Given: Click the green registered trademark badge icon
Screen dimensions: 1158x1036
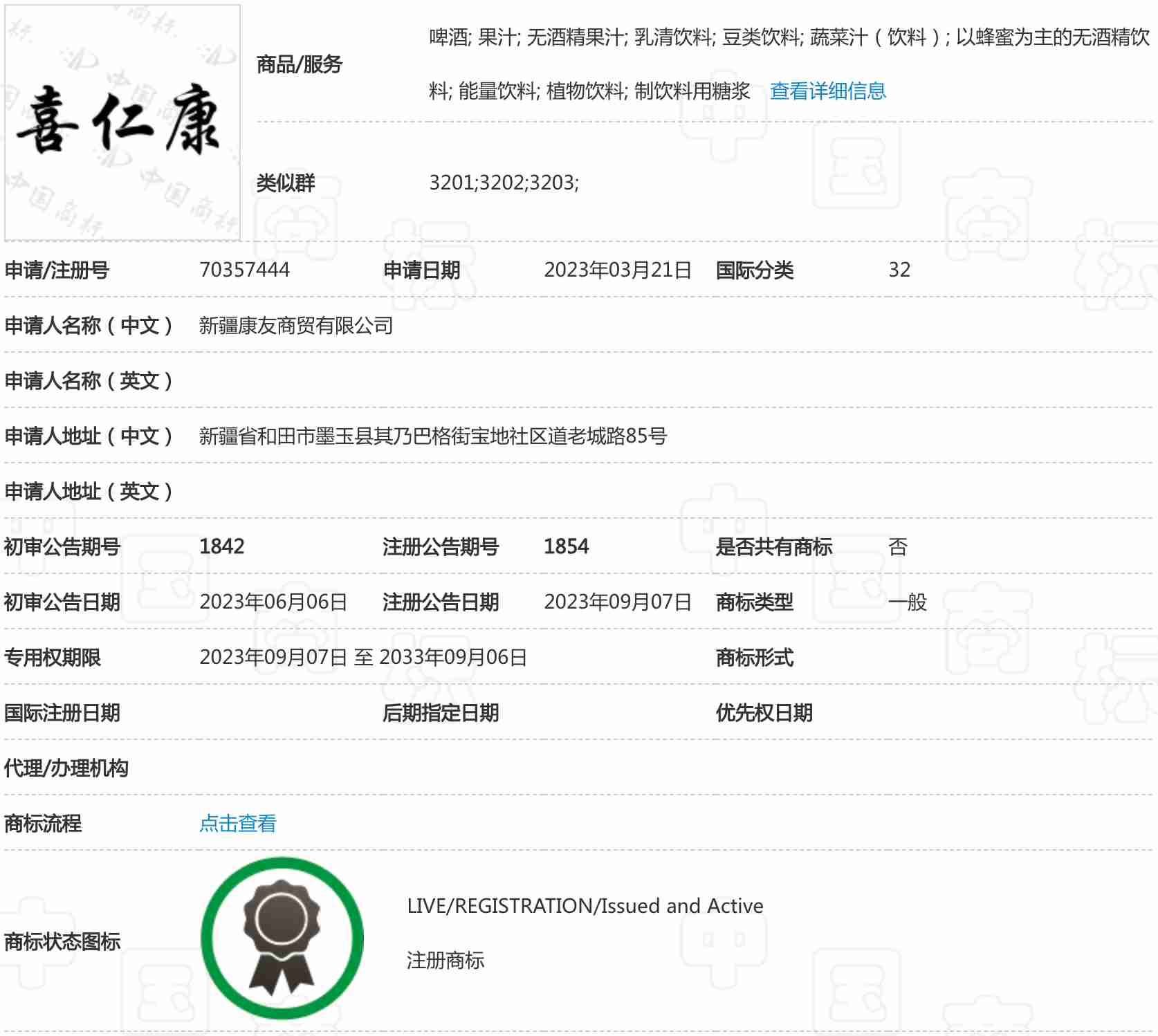Looking at the screenshot, I should point(282,938).
